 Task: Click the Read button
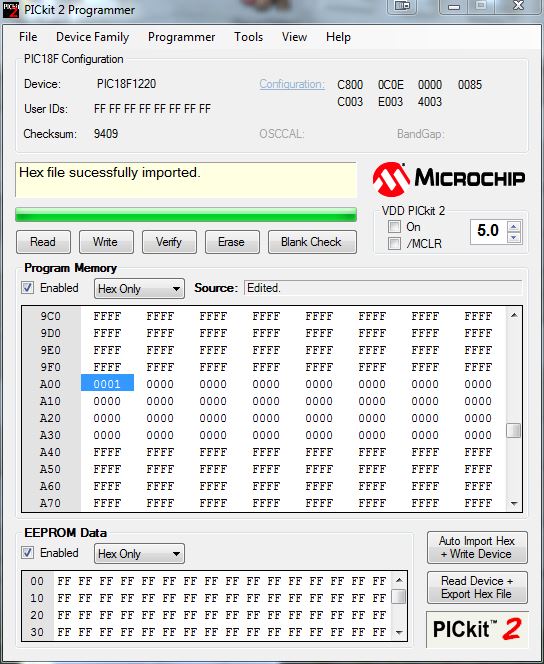[x=43, y=242]
